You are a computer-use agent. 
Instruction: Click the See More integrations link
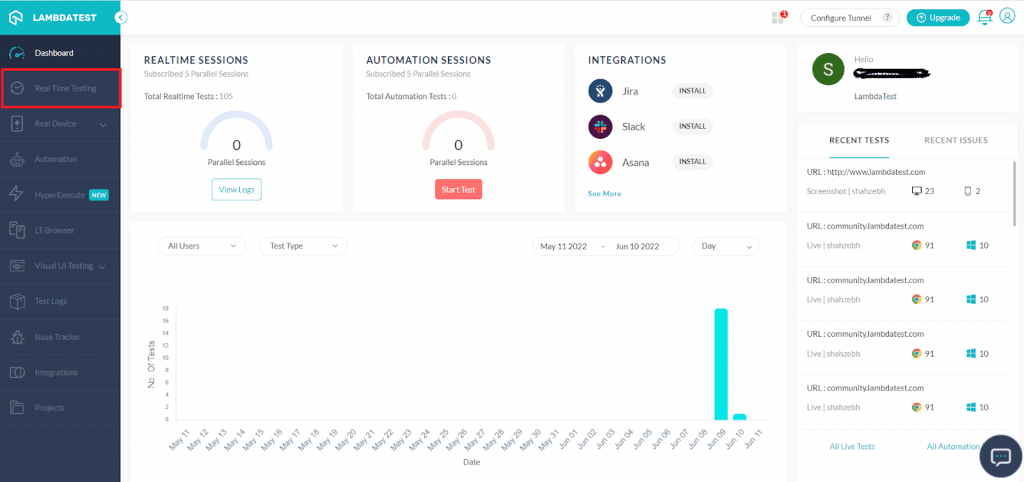coord(604,194)
